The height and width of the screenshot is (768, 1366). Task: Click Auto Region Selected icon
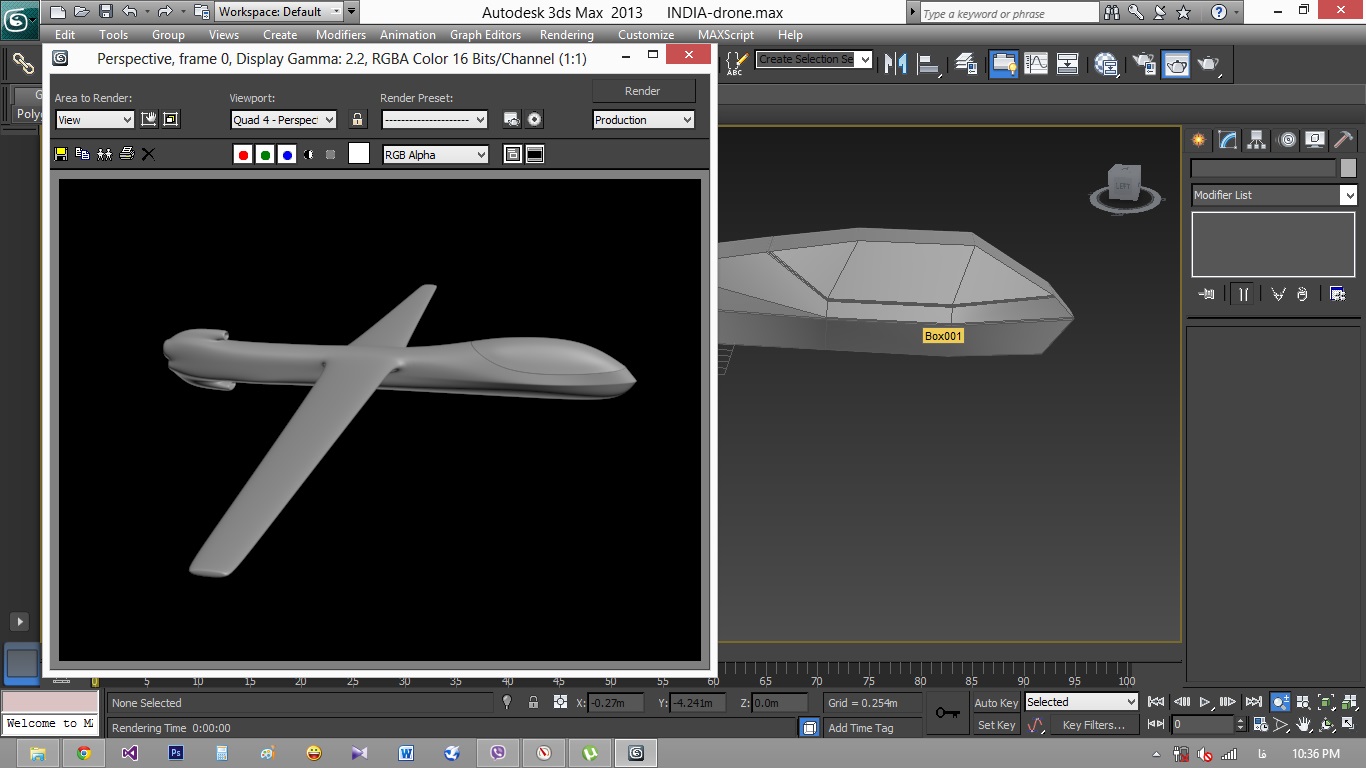coord(171,120)
